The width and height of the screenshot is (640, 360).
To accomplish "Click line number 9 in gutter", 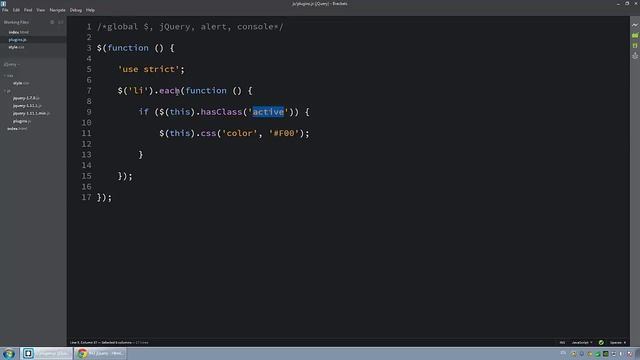I will [x=89, y=112].
